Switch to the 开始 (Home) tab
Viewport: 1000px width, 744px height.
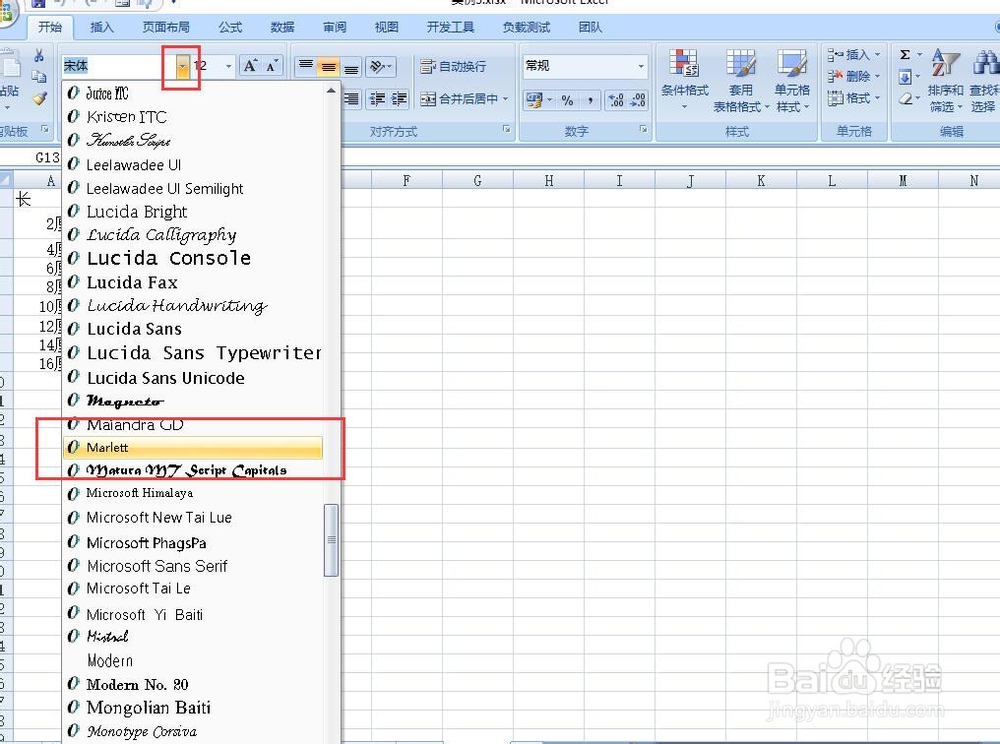[x=50, y=27]
